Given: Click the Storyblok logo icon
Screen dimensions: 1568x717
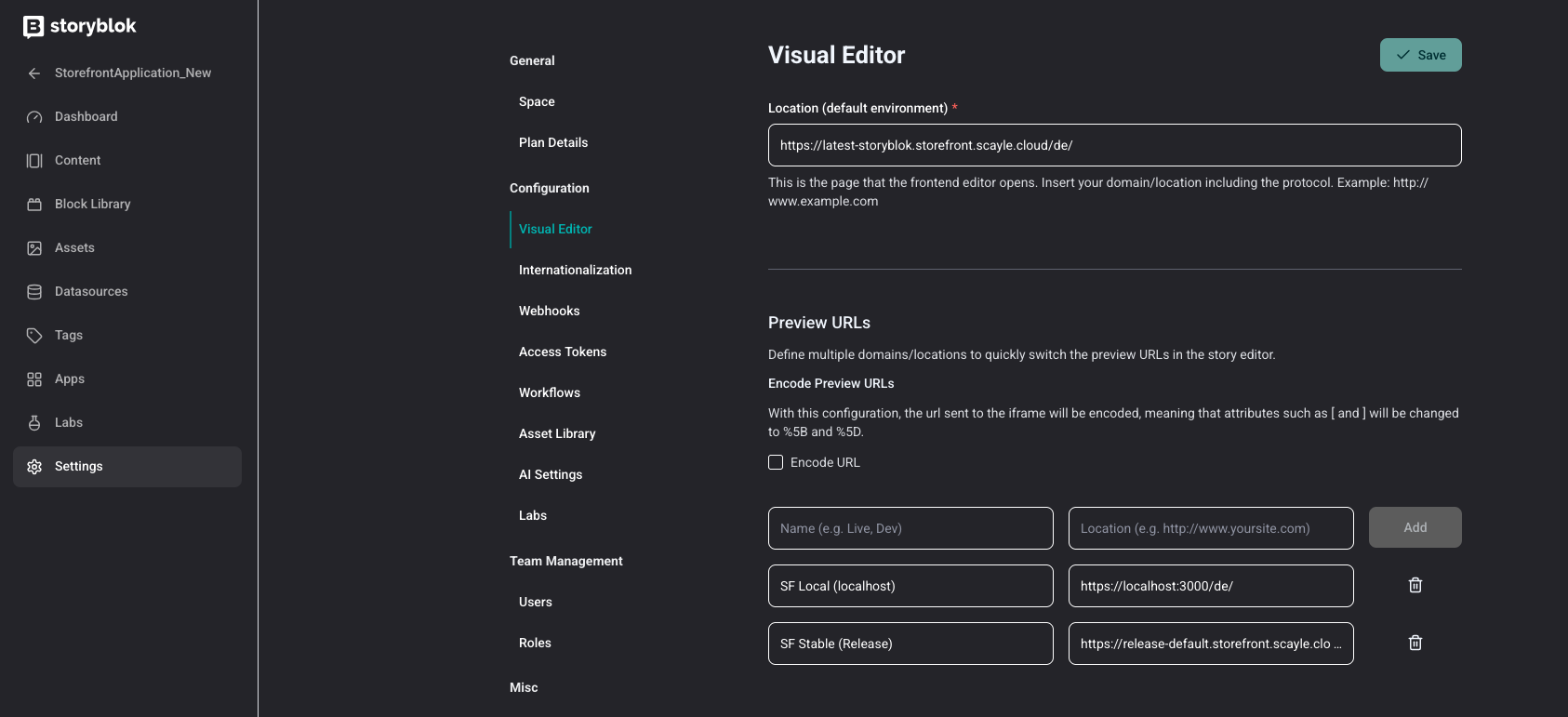Looking at the screenshot, I should pos(33,27).
